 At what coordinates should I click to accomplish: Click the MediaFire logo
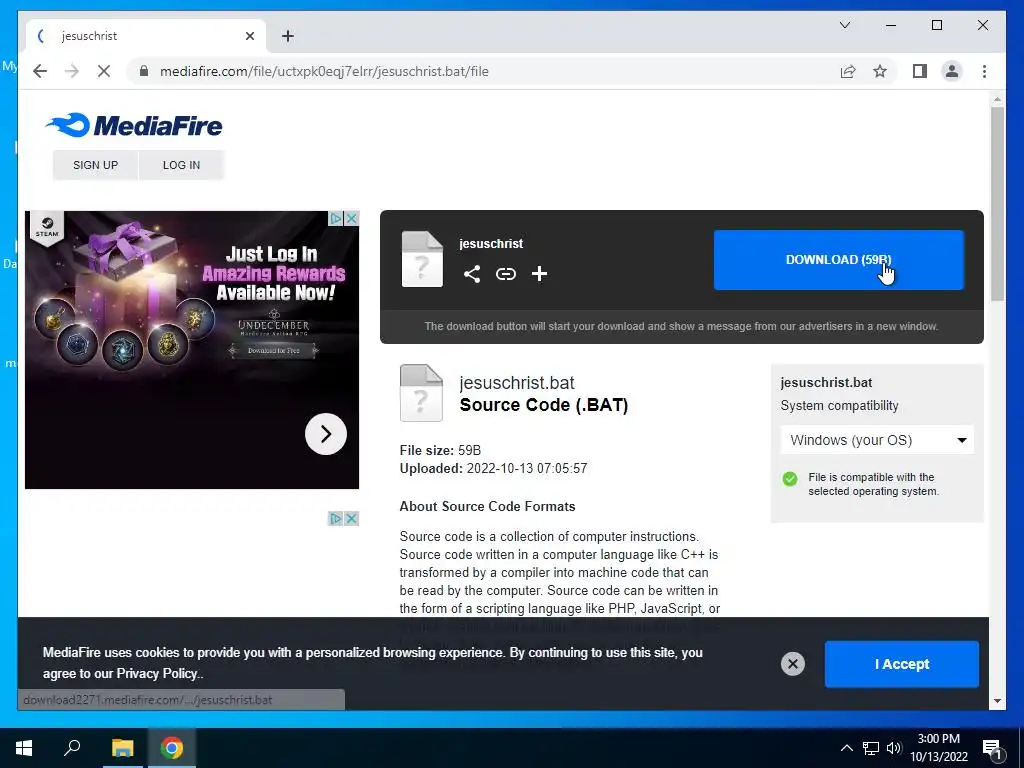pos(134,125)
